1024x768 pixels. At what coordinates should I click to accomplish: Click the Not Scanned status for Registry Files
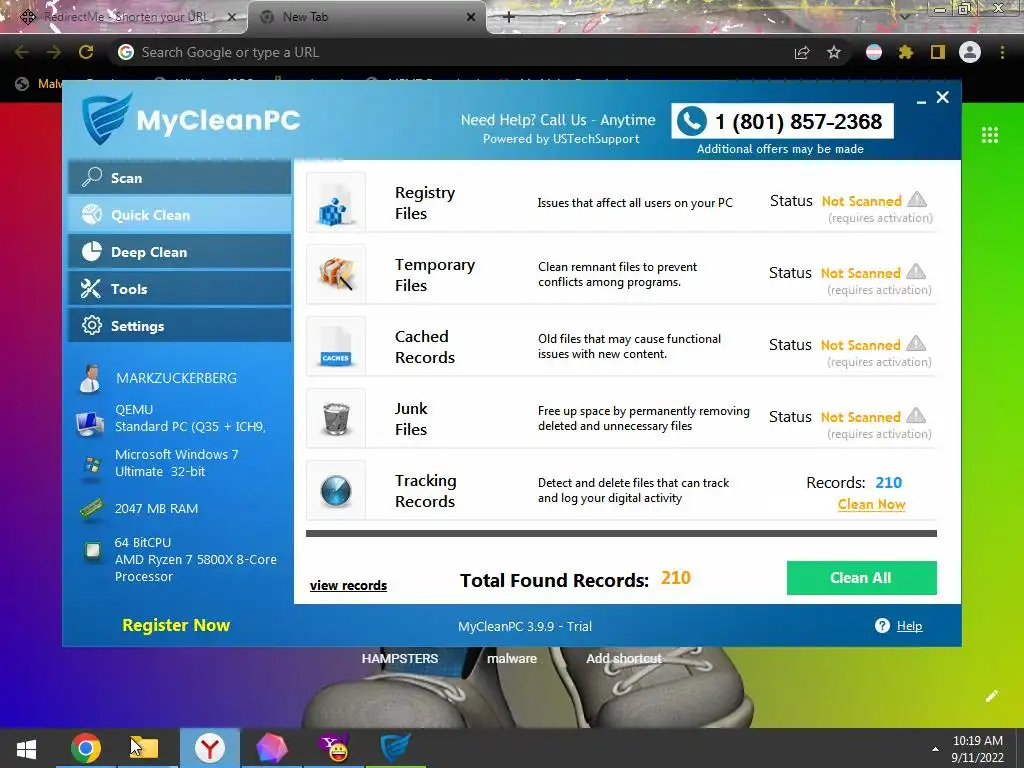coord(861,201)
